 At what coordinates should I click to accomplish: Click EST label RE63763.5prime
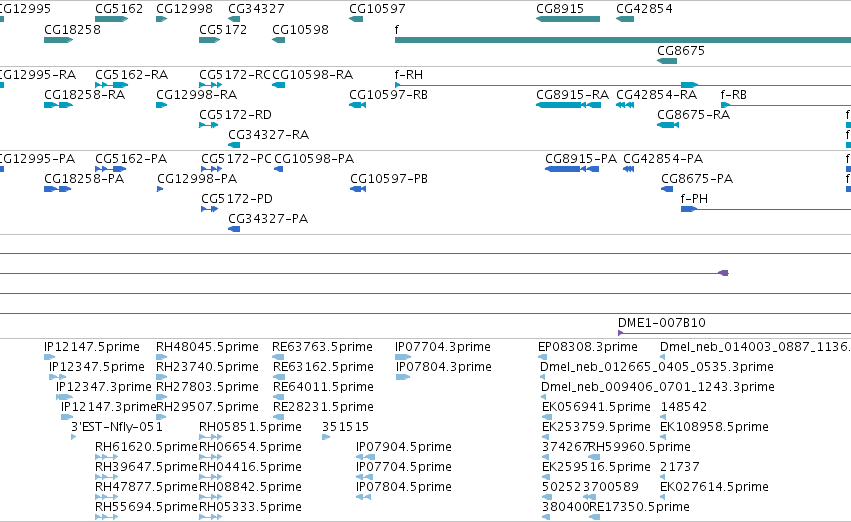click(322, 347)
